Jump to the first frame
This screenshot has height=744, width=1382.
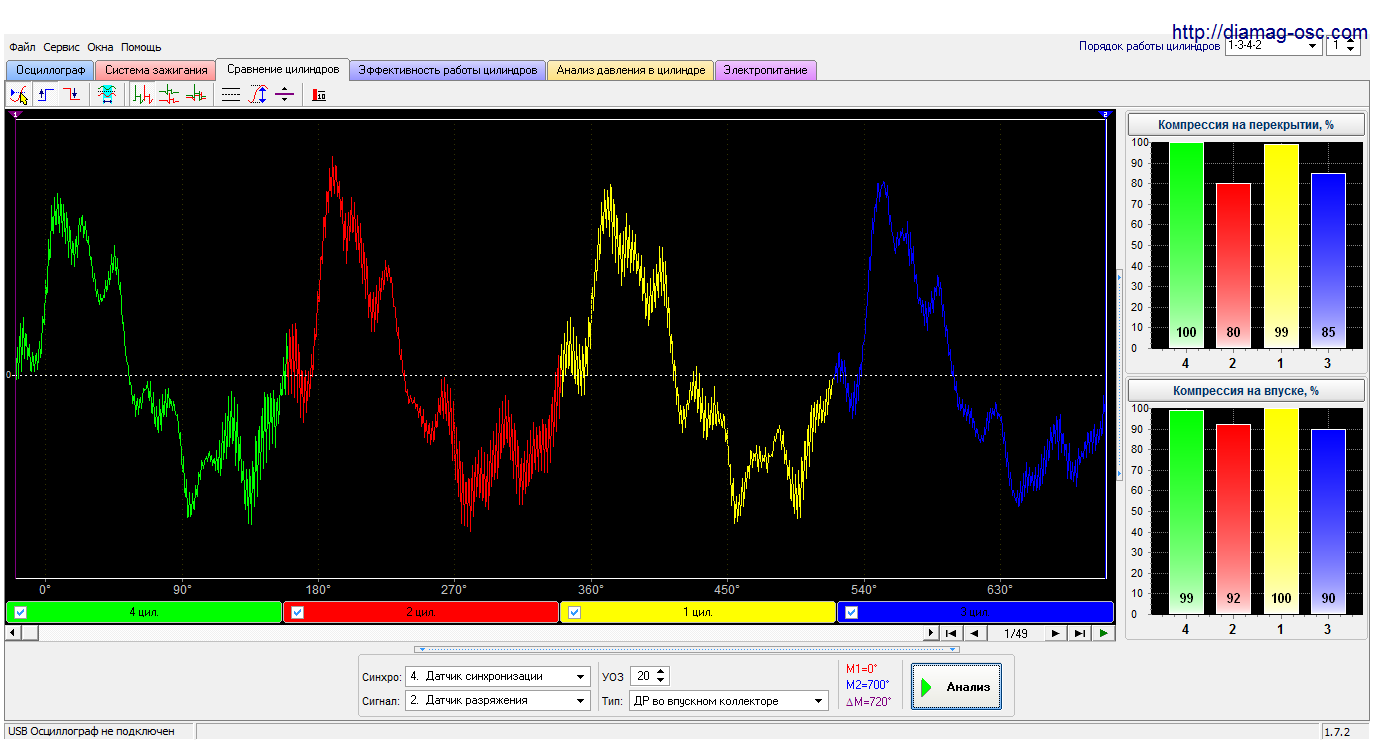point(951,633)
